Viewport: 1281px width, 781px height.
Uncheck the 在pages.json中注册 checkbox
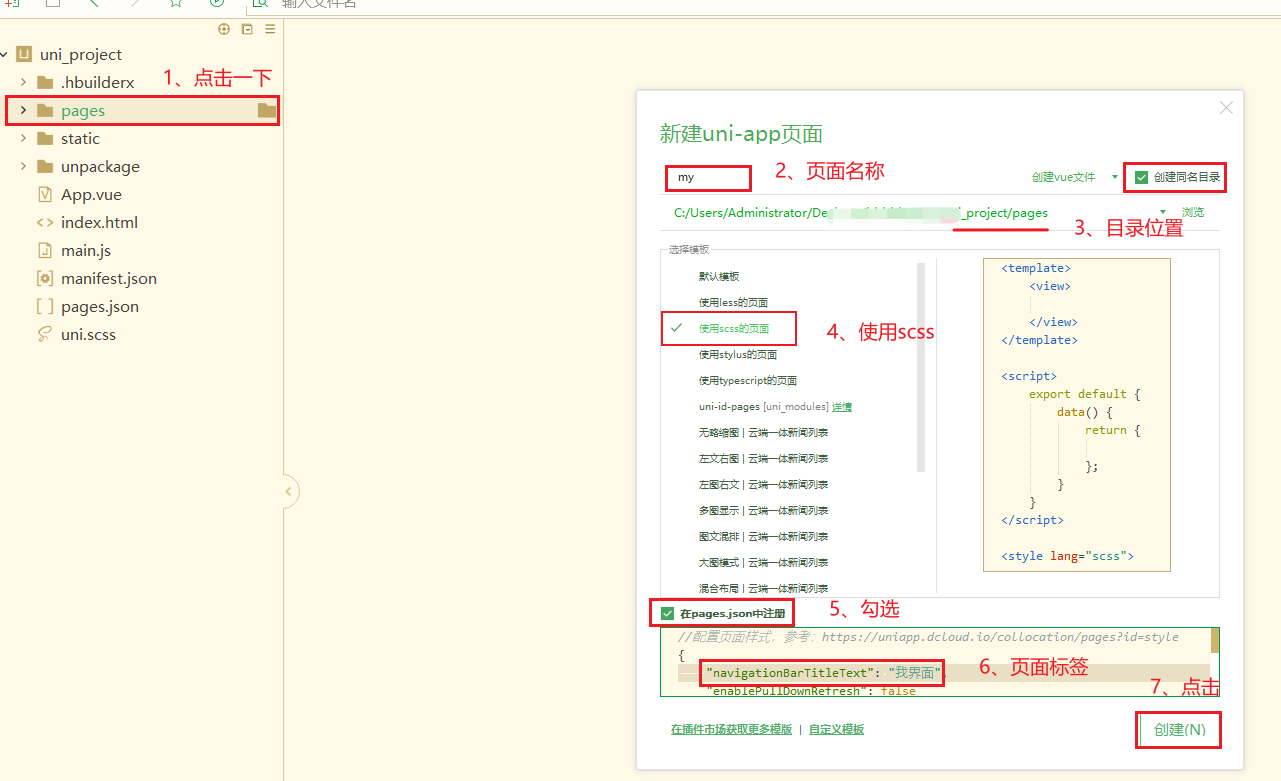666,611
